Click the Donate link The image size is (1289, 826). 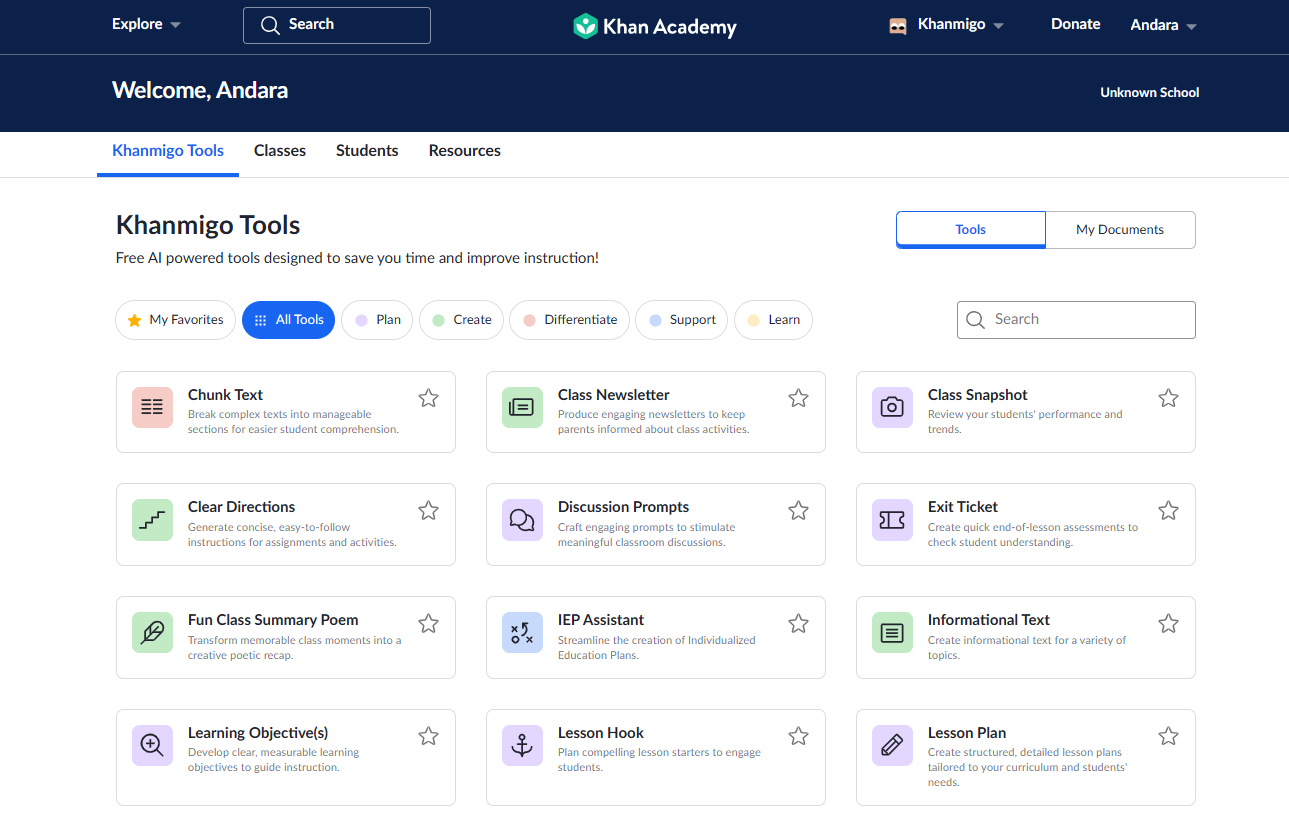coord(1076,24)
